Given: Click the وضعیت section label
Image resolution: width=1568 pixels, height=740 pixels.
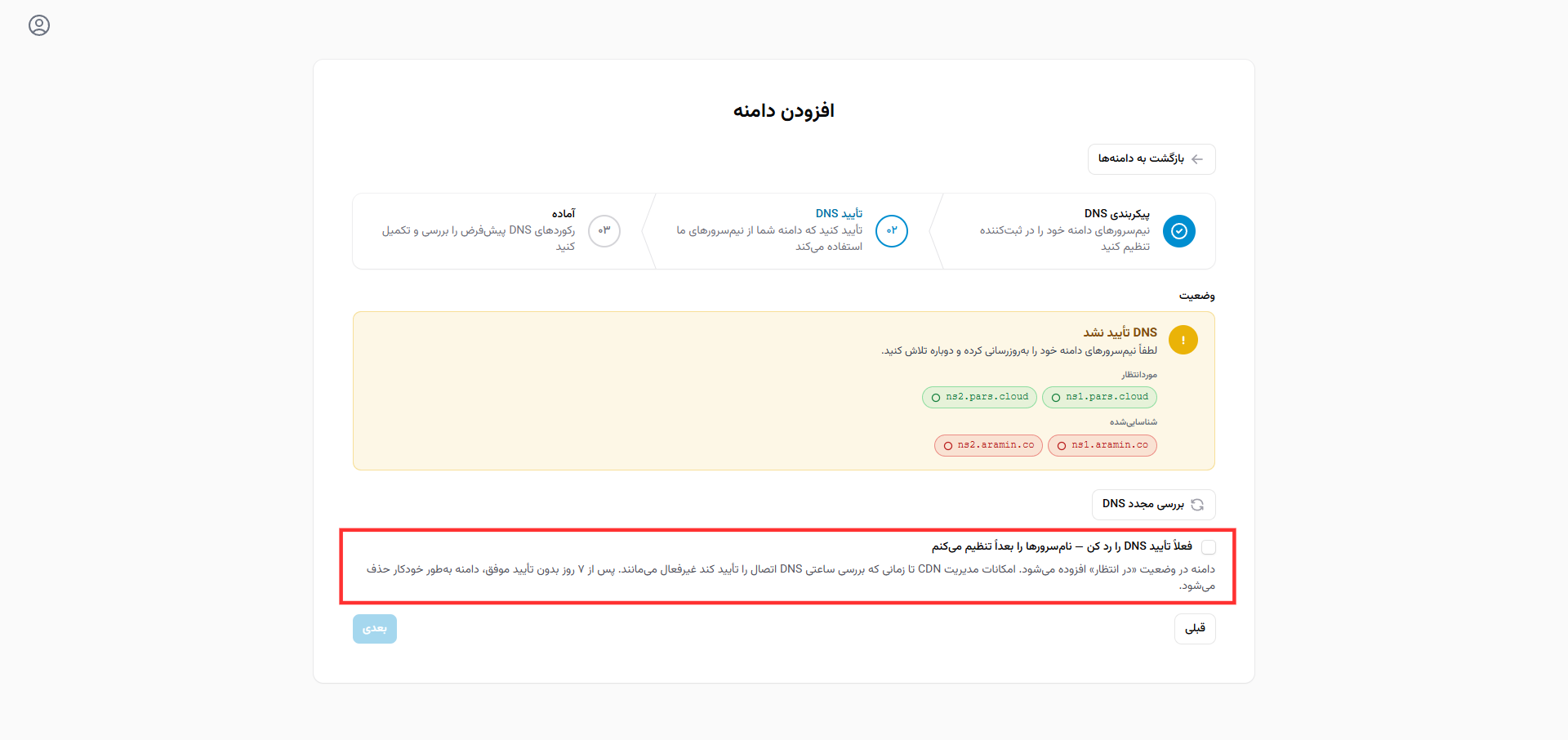Looking at the screenshot, I should [x=1196, y=296].
